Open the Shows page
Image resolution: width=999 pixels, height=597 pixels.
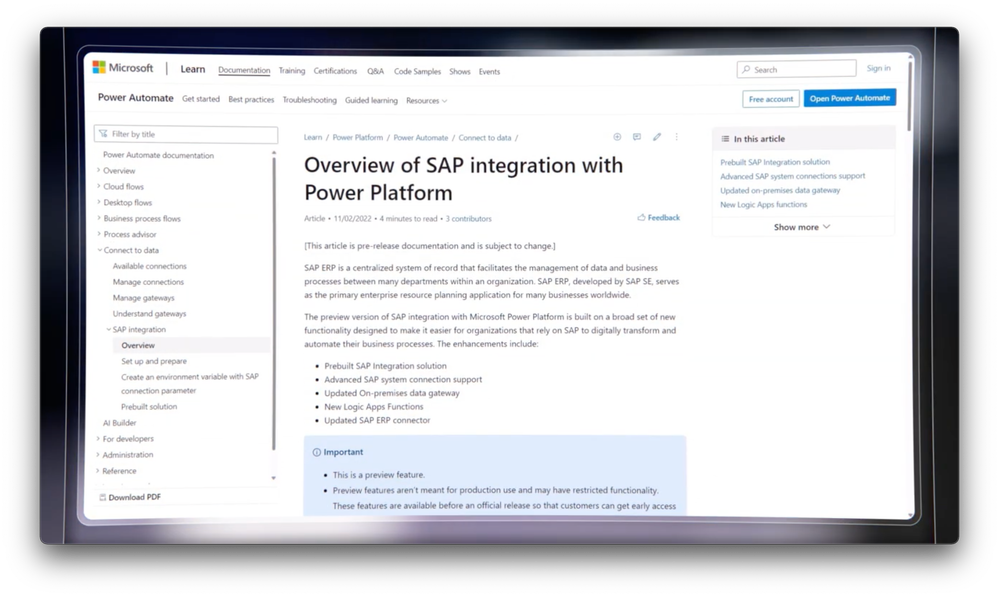point(459,71)
